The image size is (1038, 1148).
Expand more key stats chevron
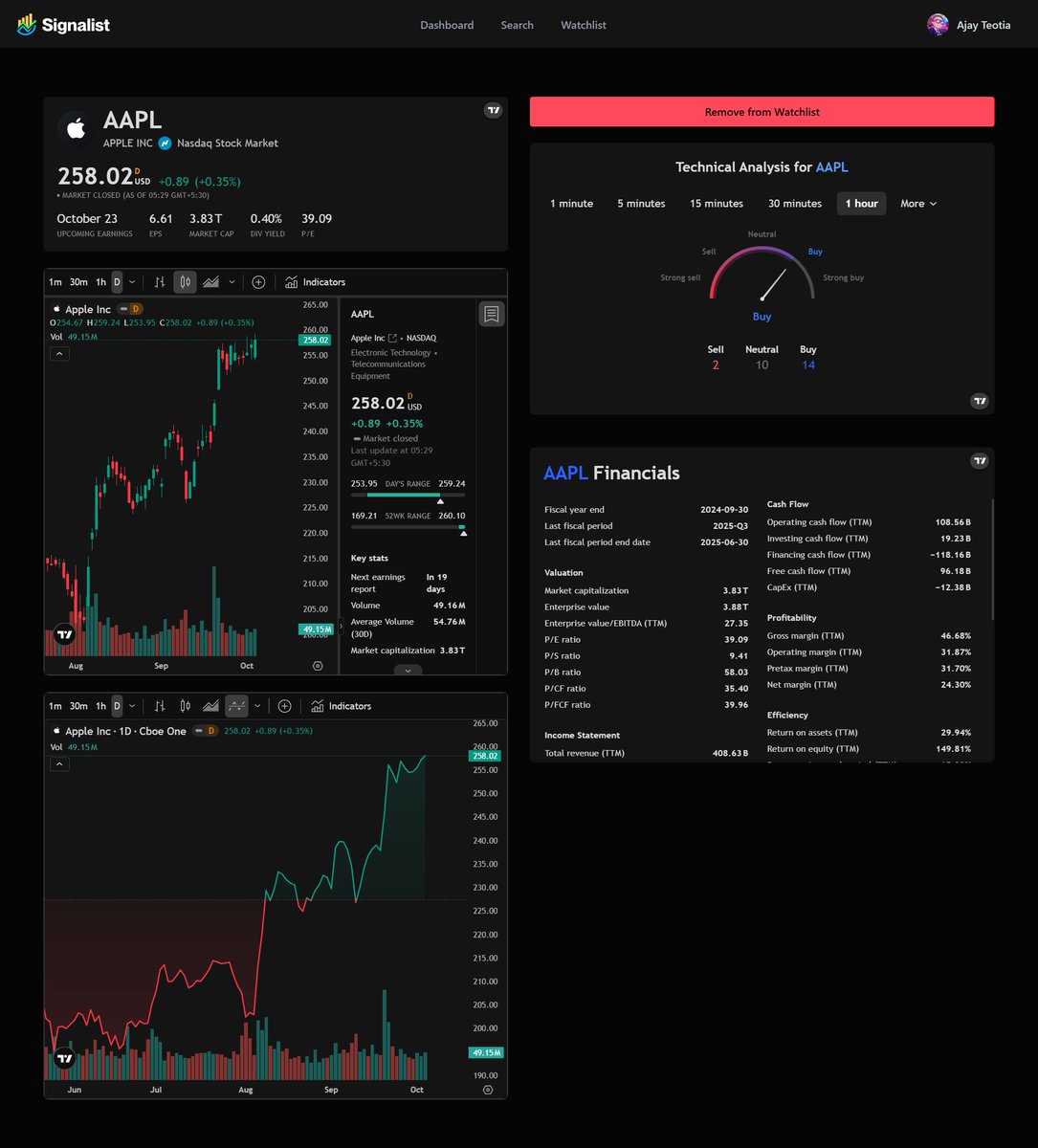point(408,671)
